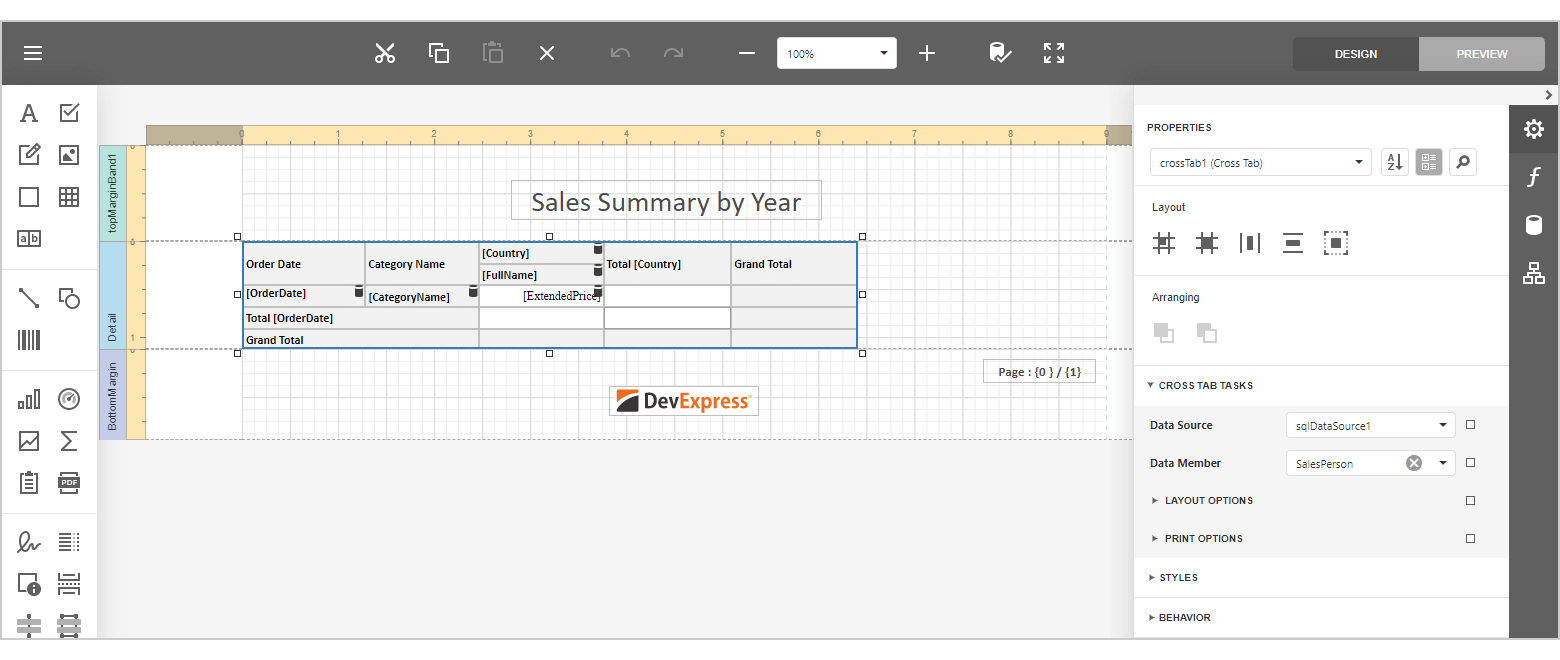
Task: Open the Expressions panel on right sidebar
Action: pos(1533,177)
